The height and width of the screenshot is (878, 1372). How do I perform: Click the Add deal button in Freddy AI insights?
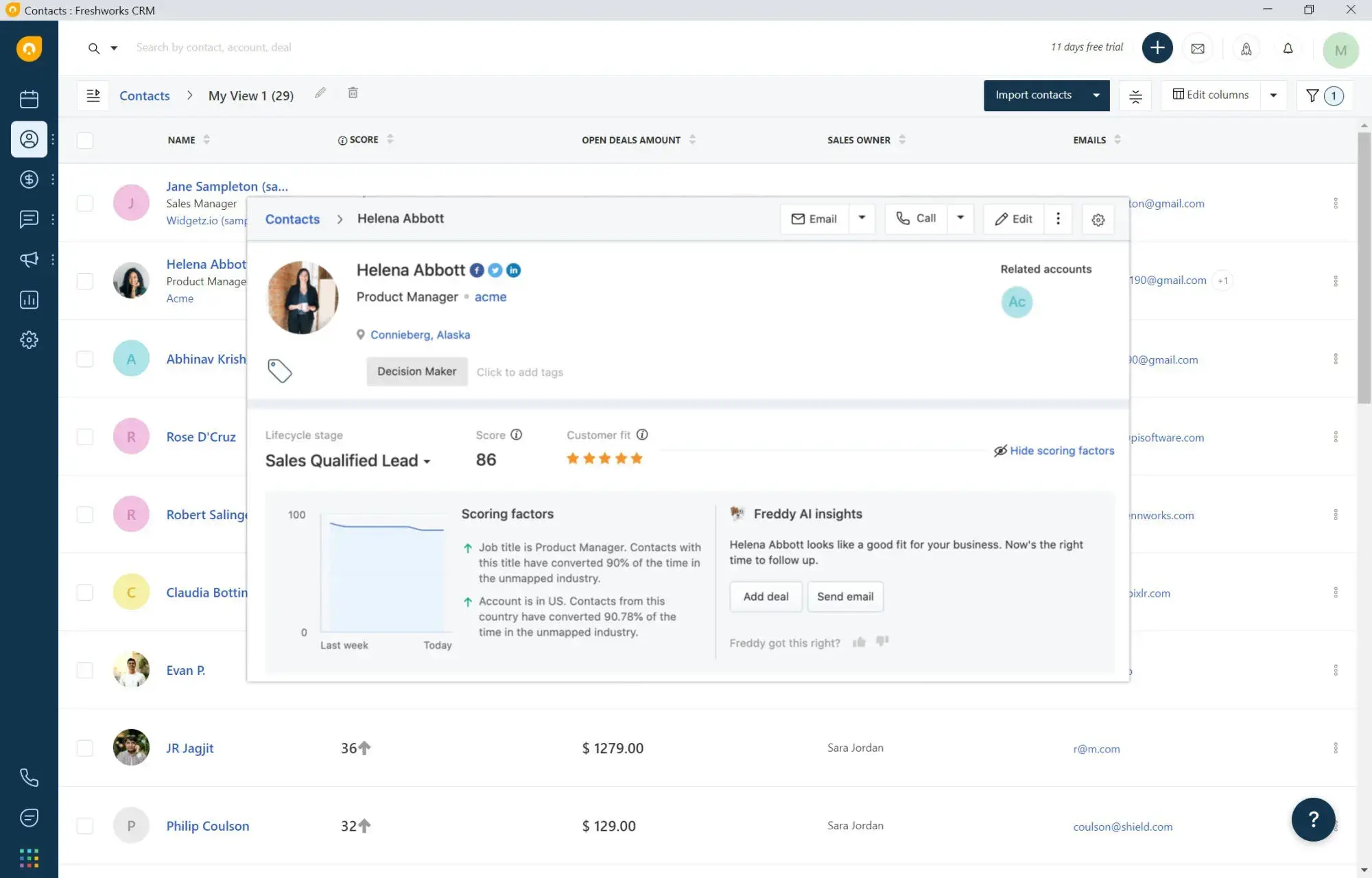pyautogui.click(x=766, y=596)
